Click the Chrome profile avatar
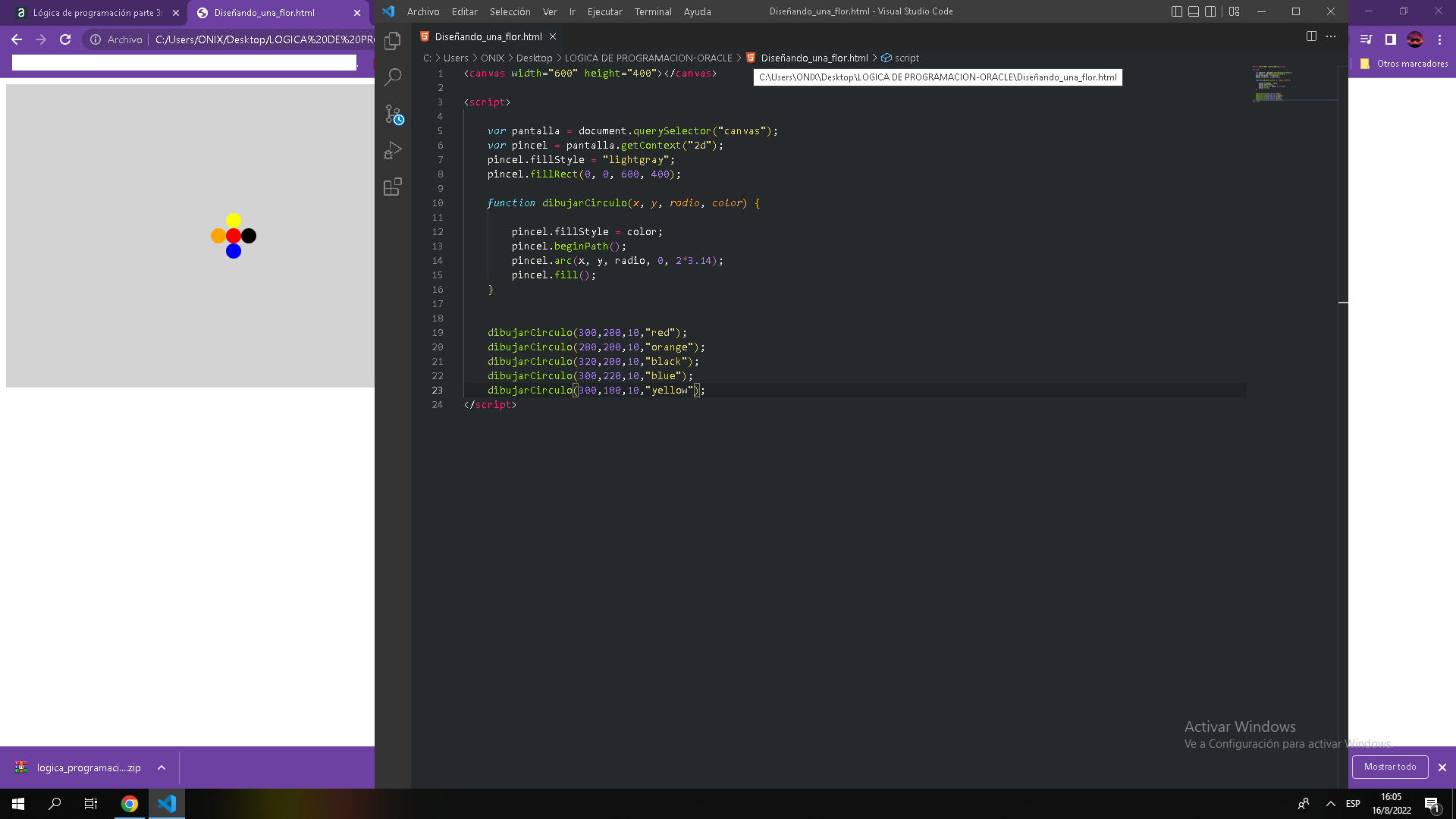 [1415, 39]
